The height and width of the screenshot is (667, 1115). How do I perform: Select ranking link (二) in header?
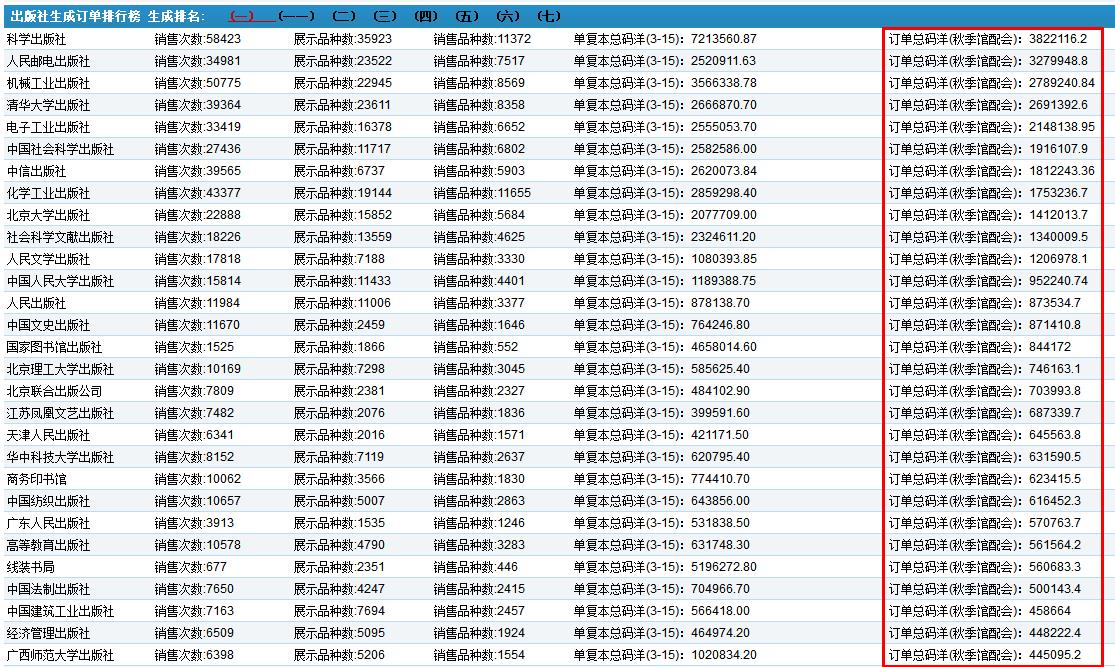[344, 17]
